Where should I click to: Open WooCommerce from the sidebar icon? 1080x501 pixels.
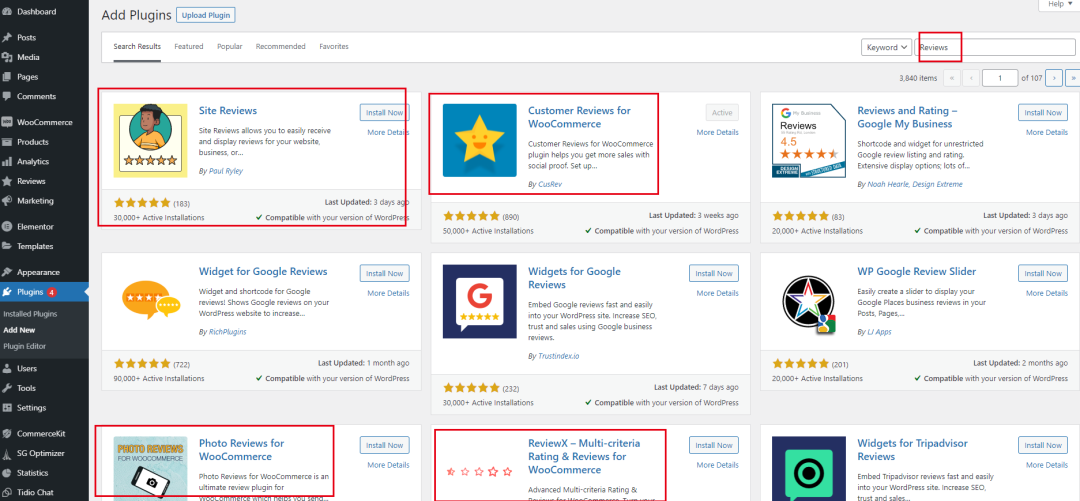tap(8, 122)
